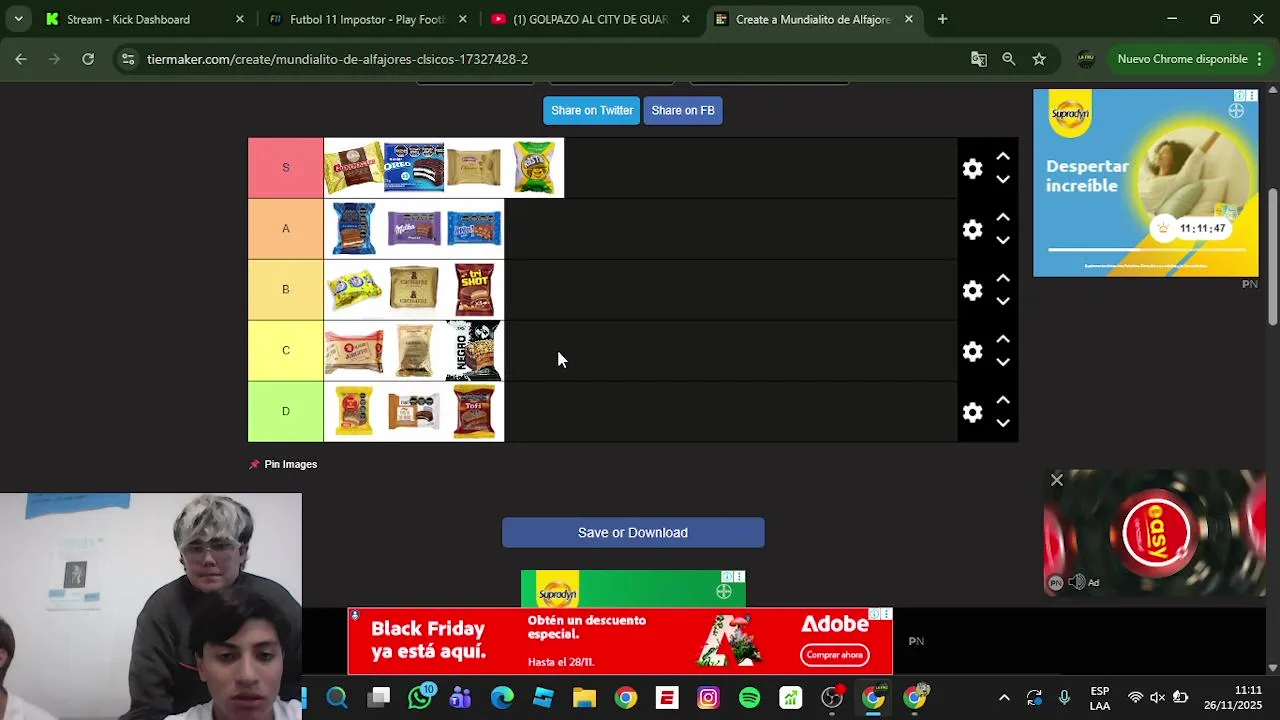1280x720 pixels.
Task: Open Spotify from taskbar
Action: tap(749, 698)
